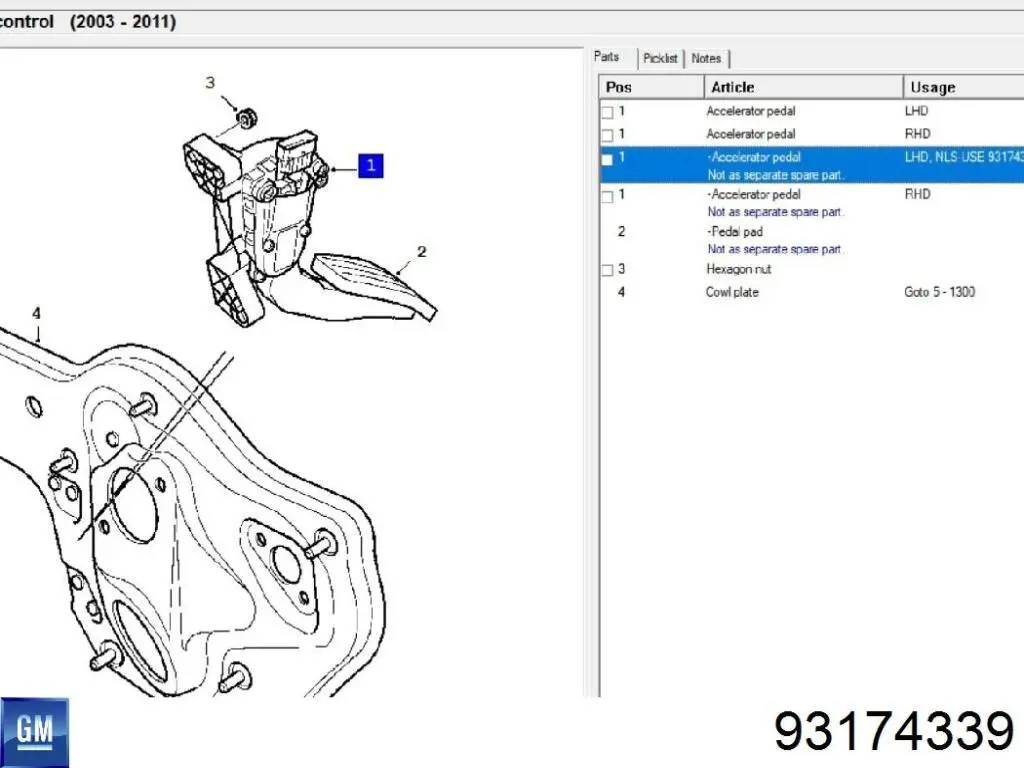
Task: Tick the Hexagon nut row checkbox
Action: pos(607,270)
